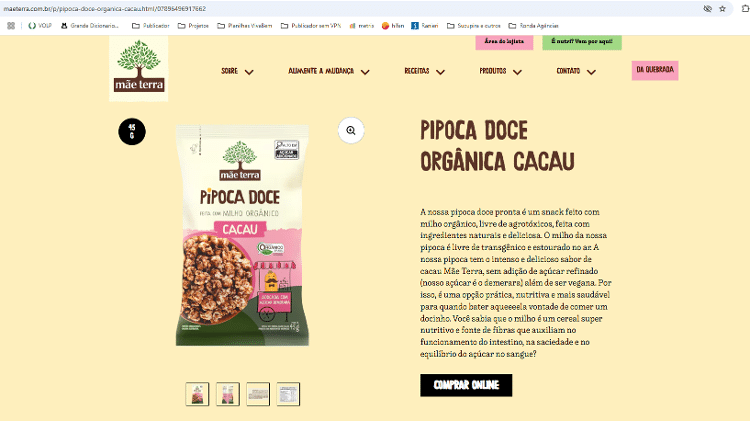Open the Receitas menu item
Image resolution: width=750 pixels, height=421 pixels.
pos(417,71)
